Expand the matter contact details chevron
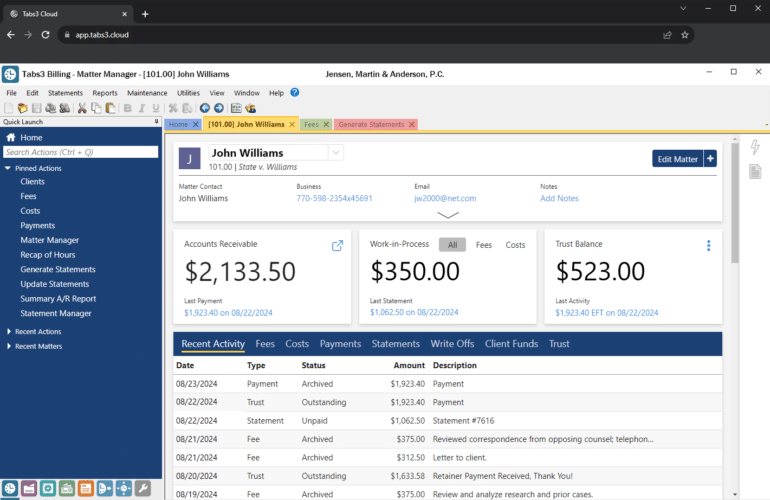The height and width of the screenshot is (500, 770). click(447, 214)
